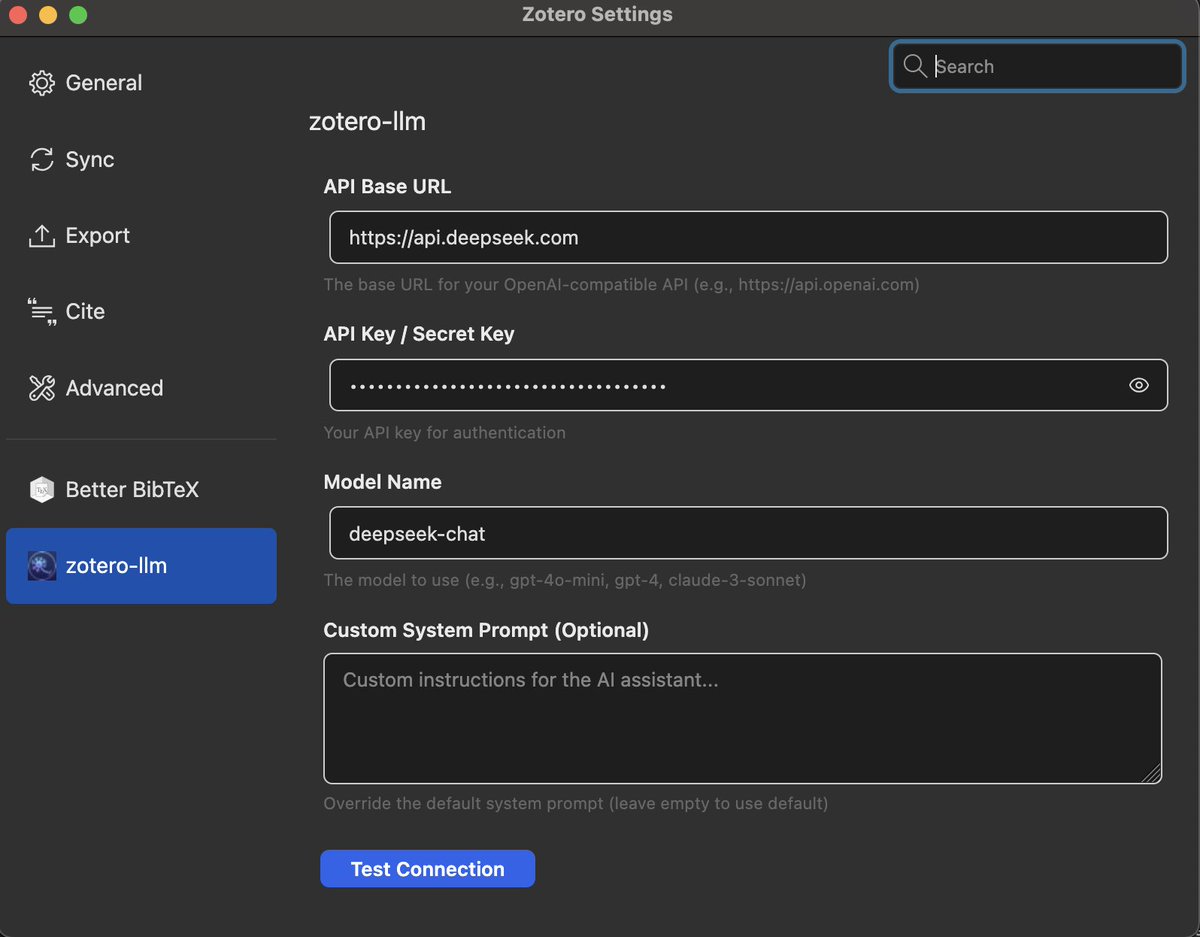Go to Export settings
Image resolution: width=1200 pixels, height=937 pixels.
(x=141, y=236)
